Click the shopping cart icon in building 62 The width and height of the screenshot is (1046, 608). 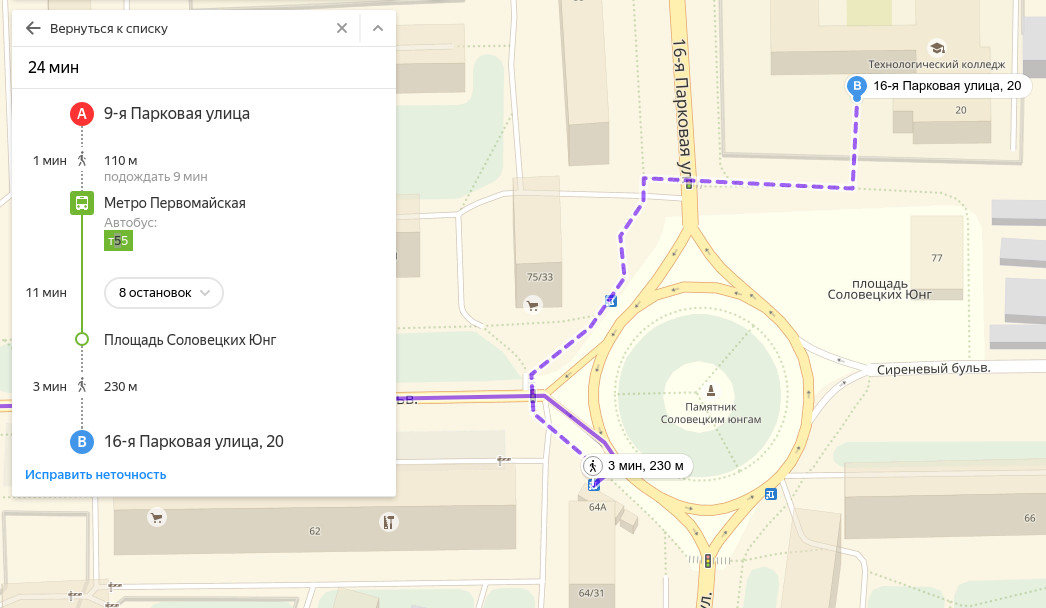tap(156, 518)
